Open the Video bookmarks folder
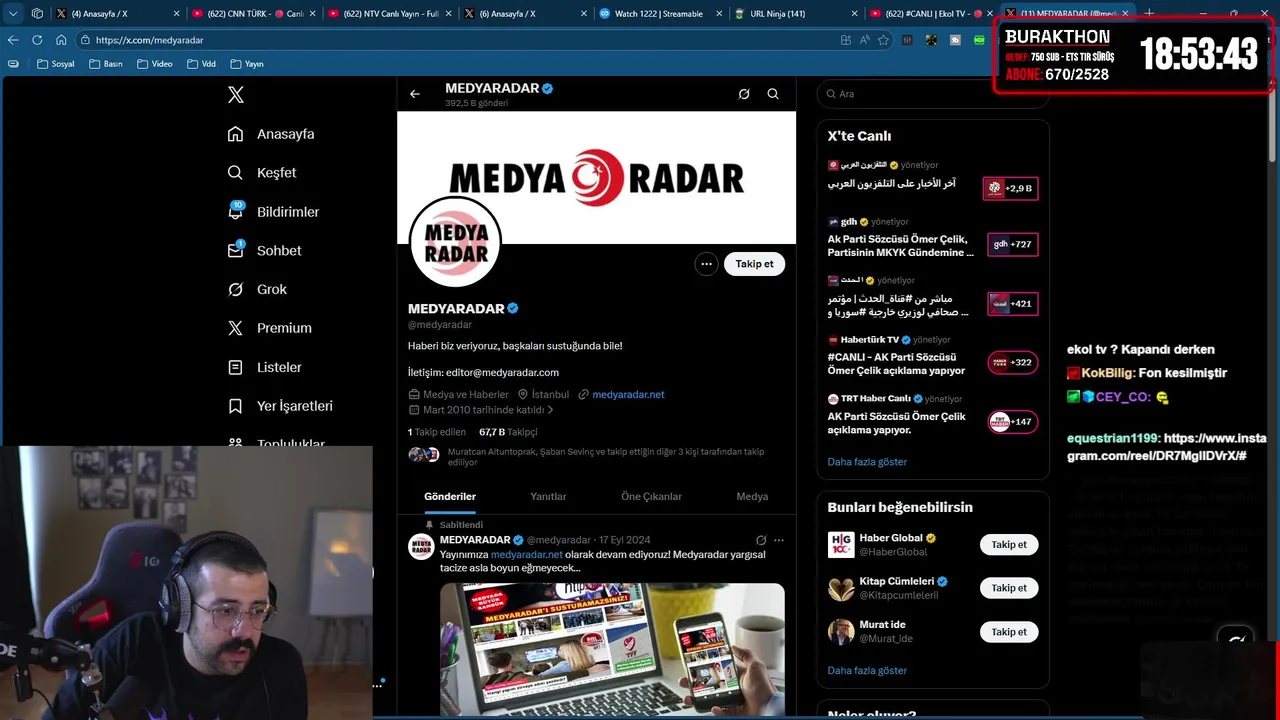 point(154,64)
